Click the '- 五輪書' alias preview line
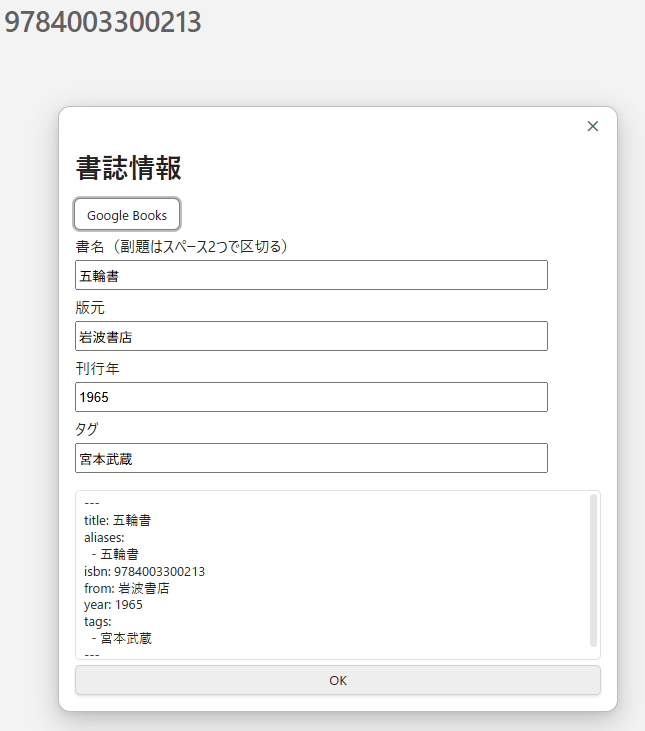This screenshot has width=645, height=731. (x=115, y=554)
